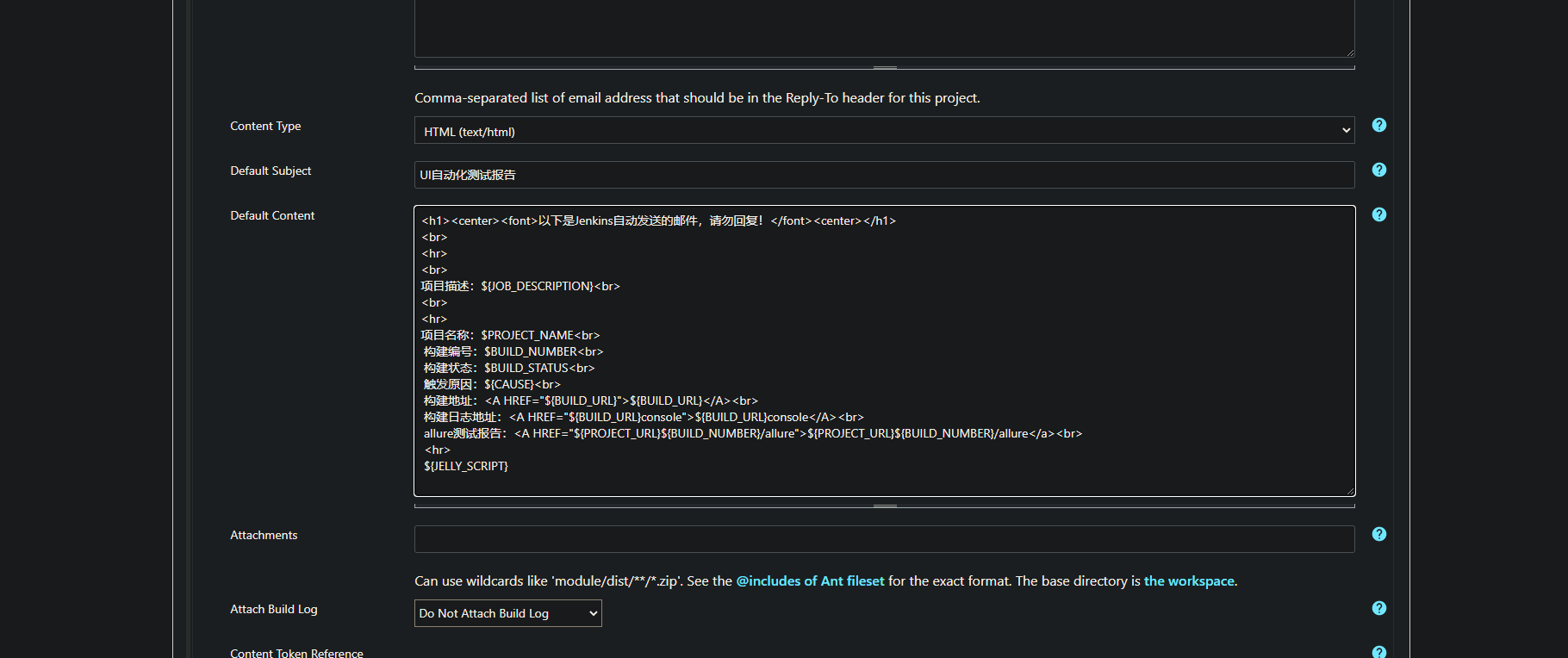Click the Content Type label

click(265, 126)
